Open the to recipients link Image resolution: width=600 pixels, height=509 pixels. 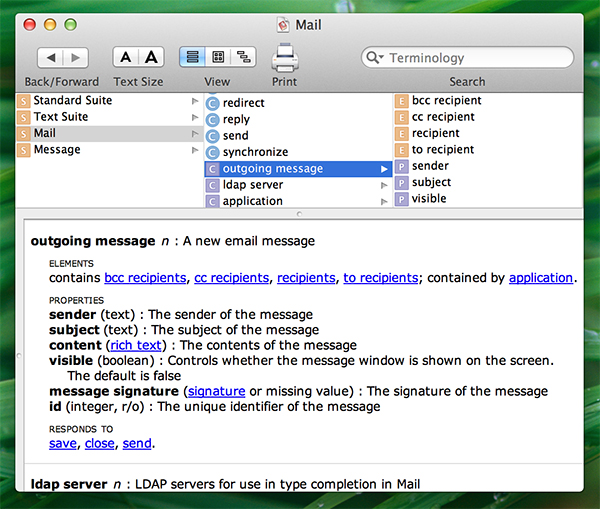(x=381, y=278)
